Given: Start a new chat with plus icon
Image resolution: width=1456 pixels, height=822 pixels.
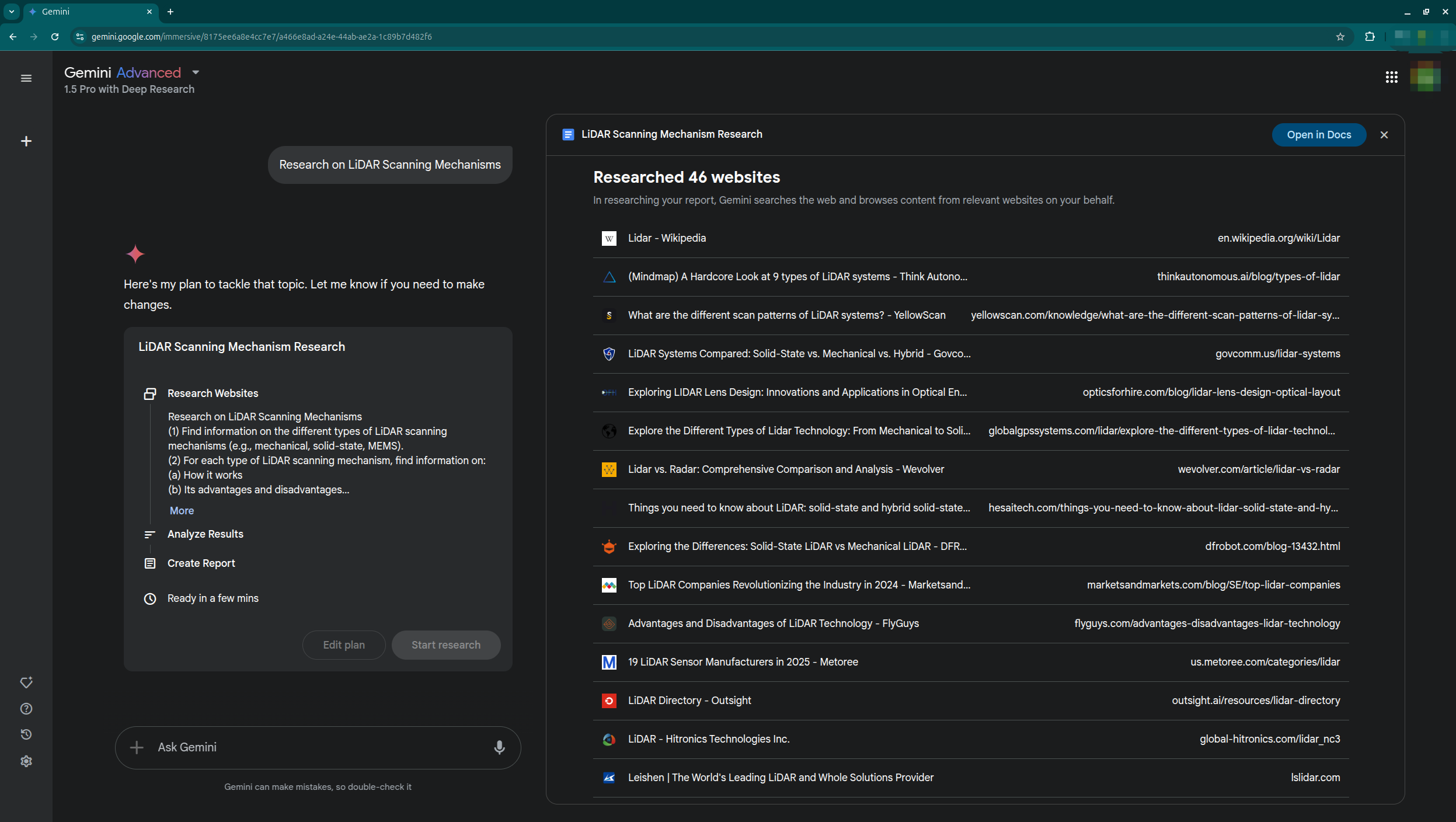Looking at the screenshot, I should tap(26, 141).
